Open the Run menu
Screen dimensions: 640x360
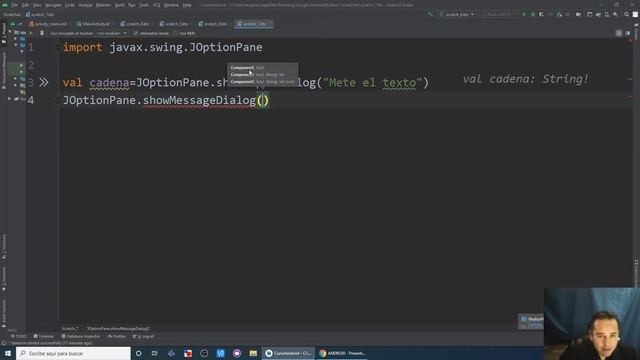[x=131, y=5]
